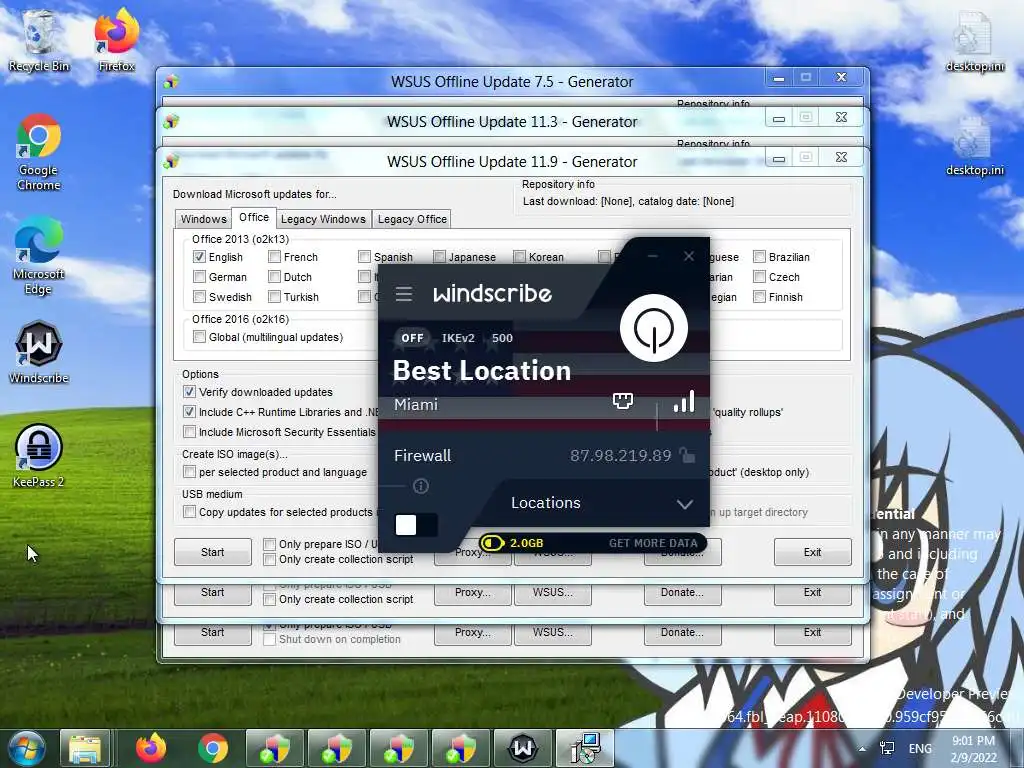Click the first WSUS shield taskbar button
1024x768 pixels.
point(275,748)
